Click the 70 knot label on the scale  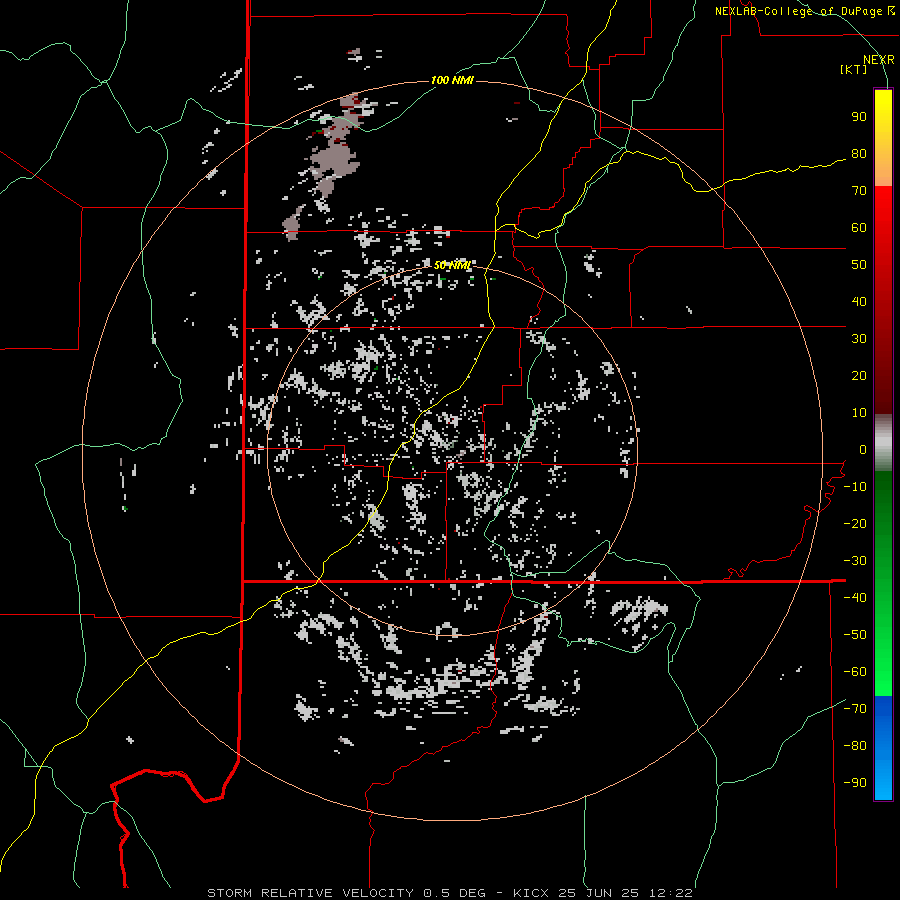859,191
